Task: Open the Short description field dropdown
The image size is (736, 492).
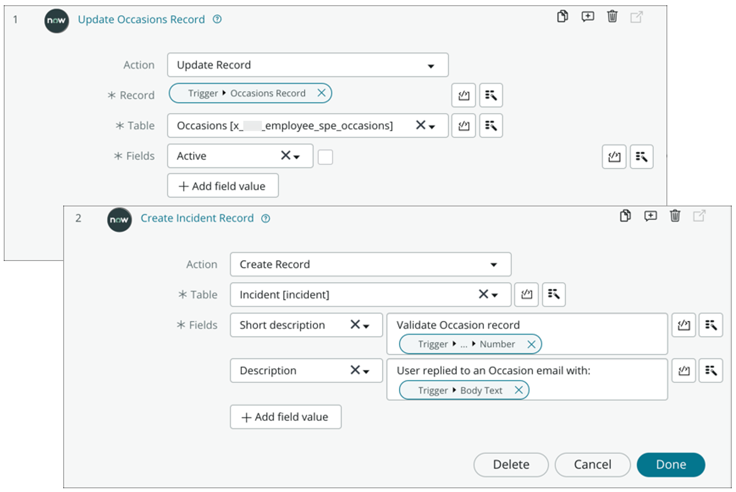Action: (x=365, y=325)
